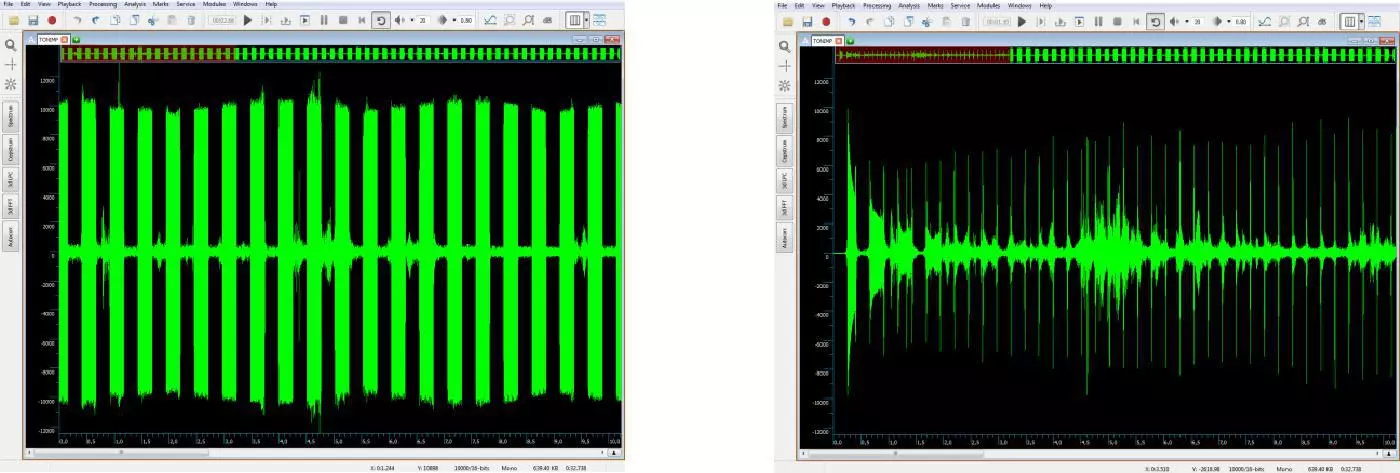The image size is (1400, 473).
Task: Toggle the column layout view in left window
Action: [x=573, y=20]
